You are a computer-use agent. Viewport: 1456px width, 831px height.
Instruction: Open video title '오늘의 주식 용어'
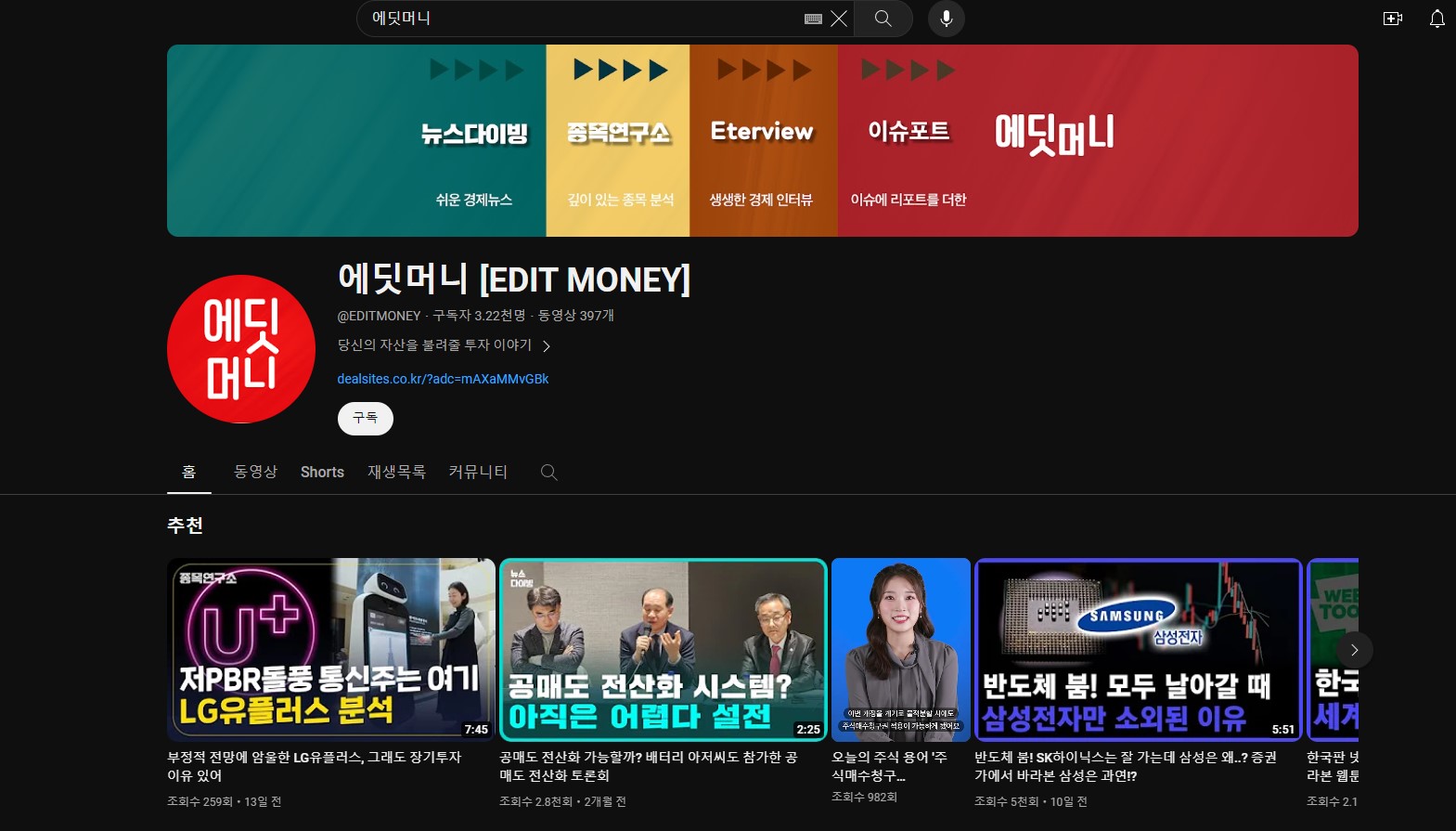(889, 766)
